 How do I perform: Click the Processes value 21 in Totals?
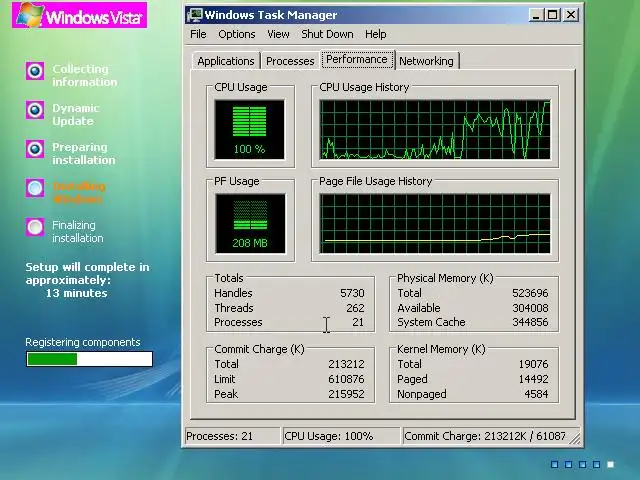pos(358,322)
